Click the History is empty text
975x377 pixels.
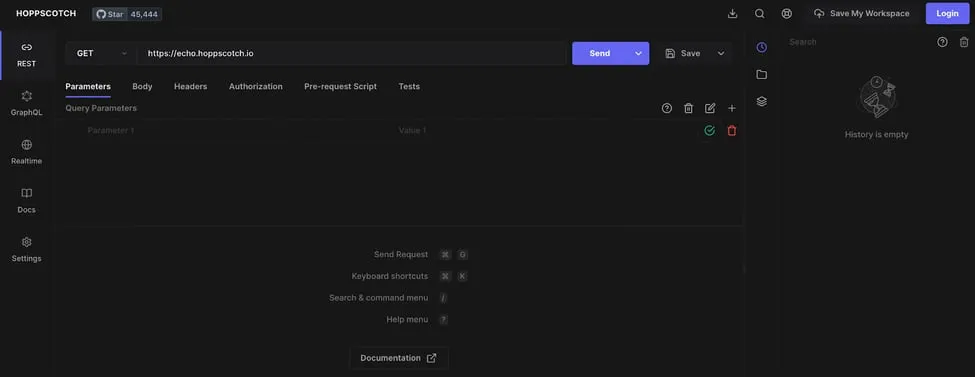point(876,134)
